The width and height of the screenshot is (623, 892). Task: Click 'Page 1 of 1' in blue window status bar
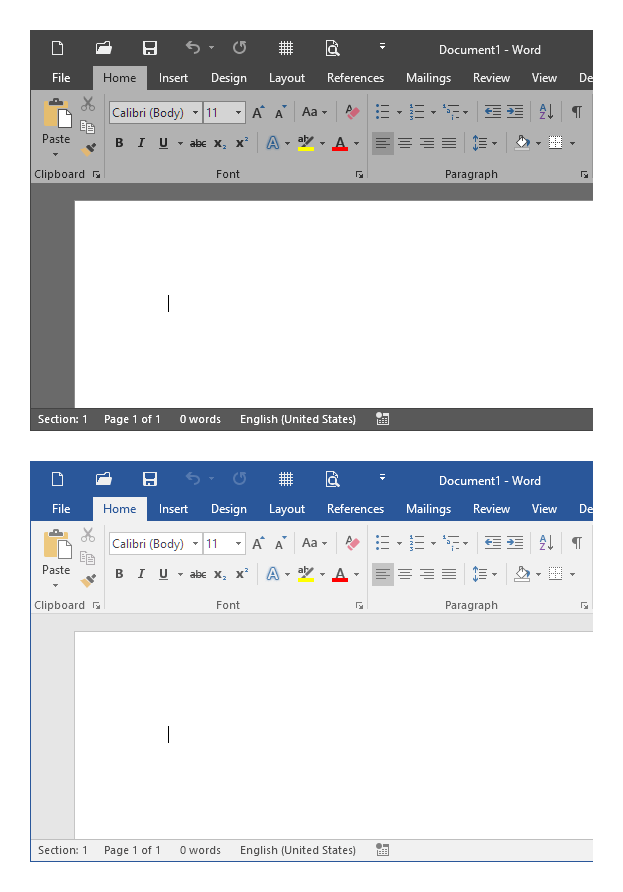(132, 850)
